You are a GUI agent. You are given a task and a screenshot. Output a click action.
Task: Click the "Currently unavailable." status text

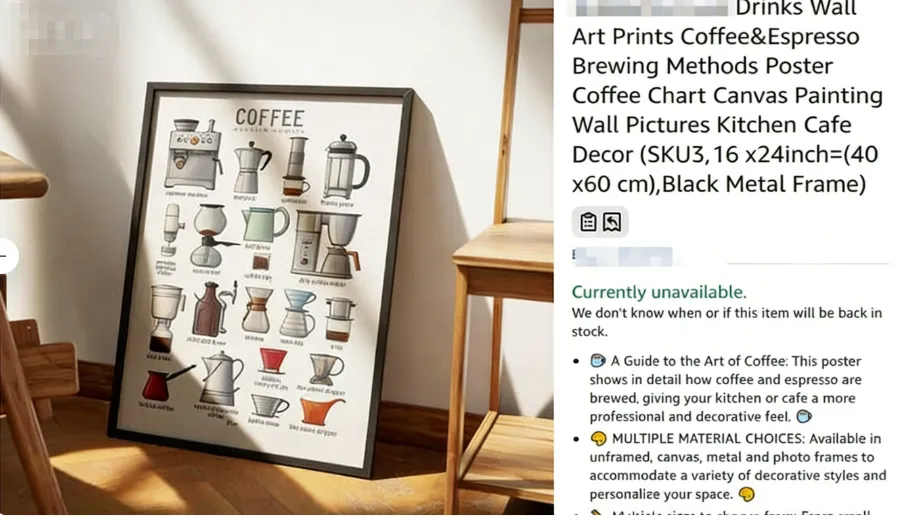(x=659, y=292)
